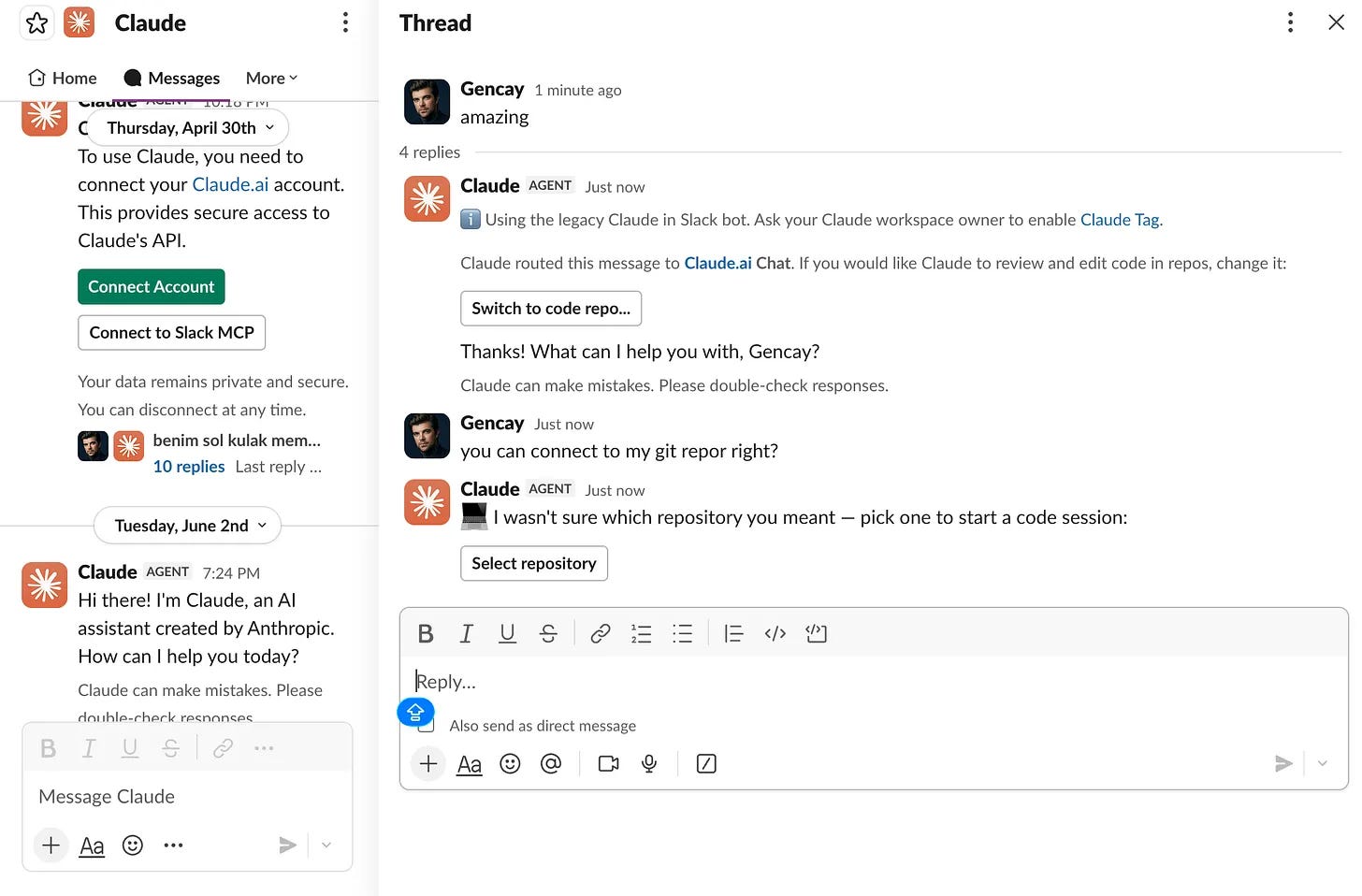
Task: Click the '4 replies' count text
Action: pos(429,152)
